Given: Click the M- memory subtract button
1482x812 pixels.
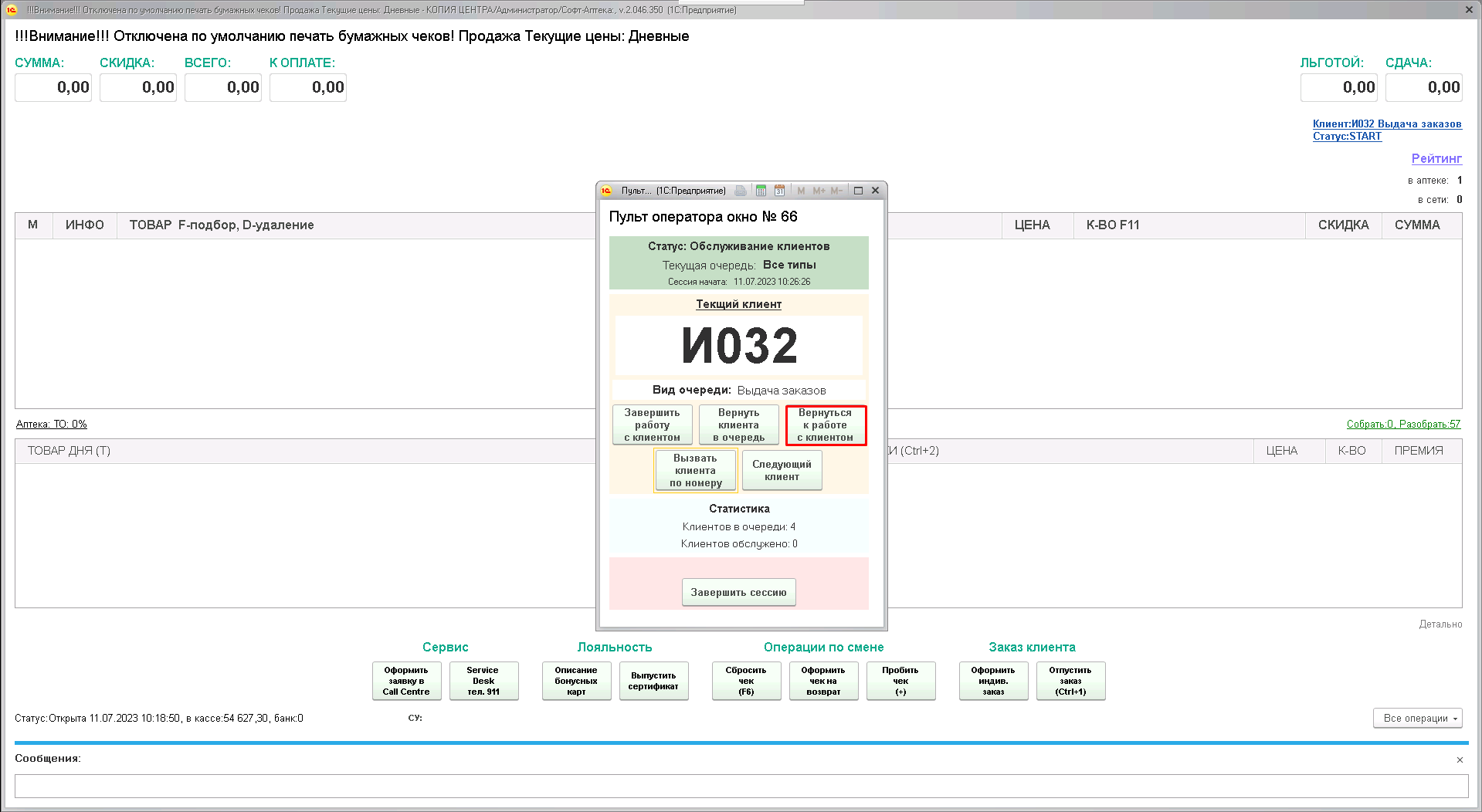Looking at the screenshot, I should (x=836, y=191).
